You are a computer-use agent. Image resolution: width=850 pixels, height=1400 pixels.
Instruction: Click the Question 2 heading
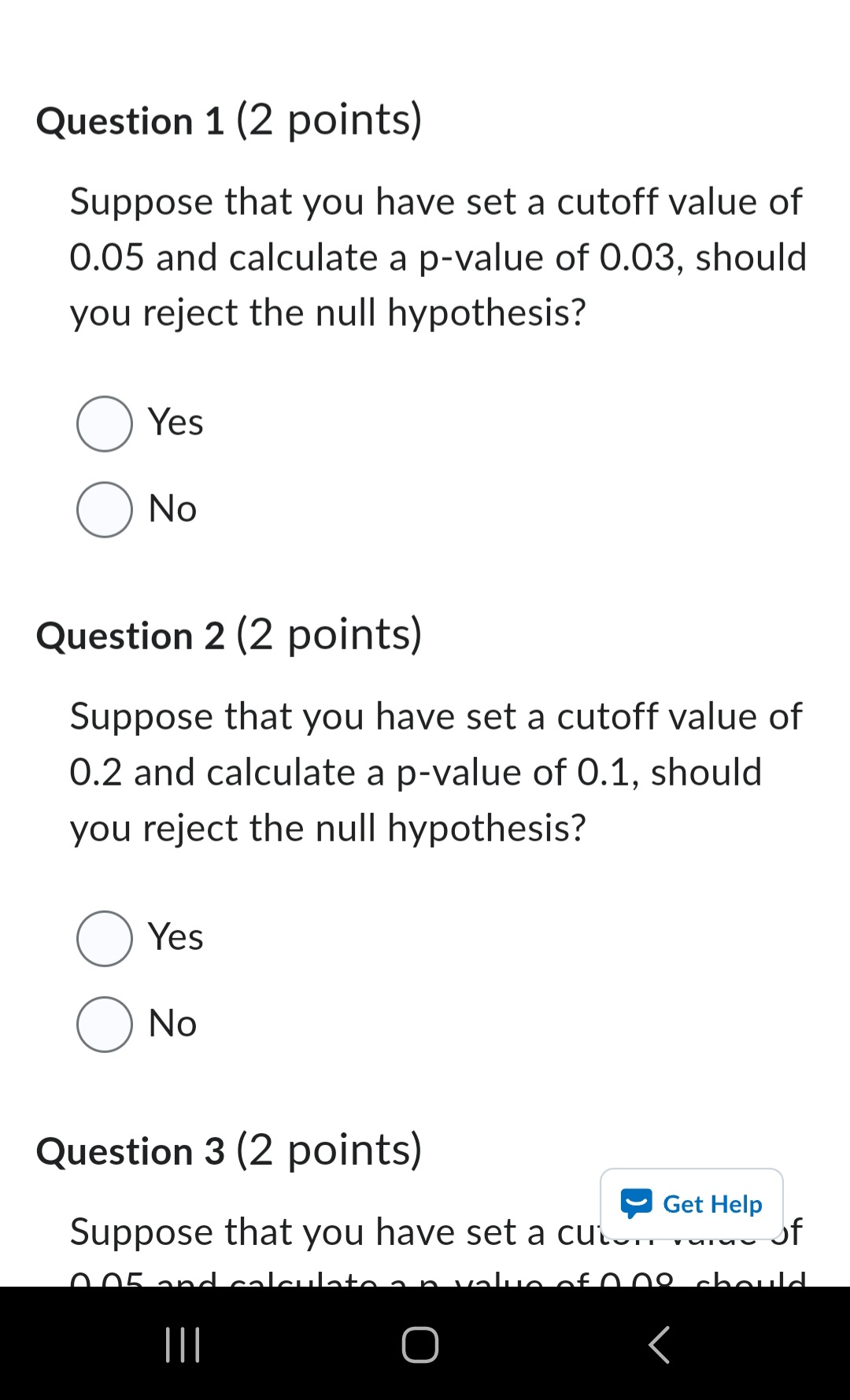(x=229, y=635)
